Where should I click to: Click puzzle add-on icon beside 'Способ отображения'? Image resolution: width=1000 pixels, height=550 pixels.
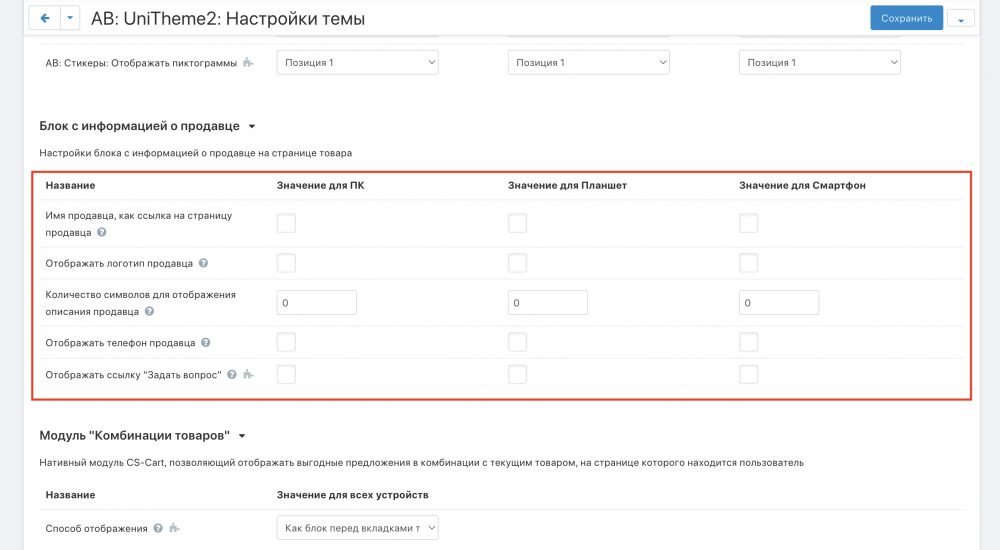tap(174, 528)
